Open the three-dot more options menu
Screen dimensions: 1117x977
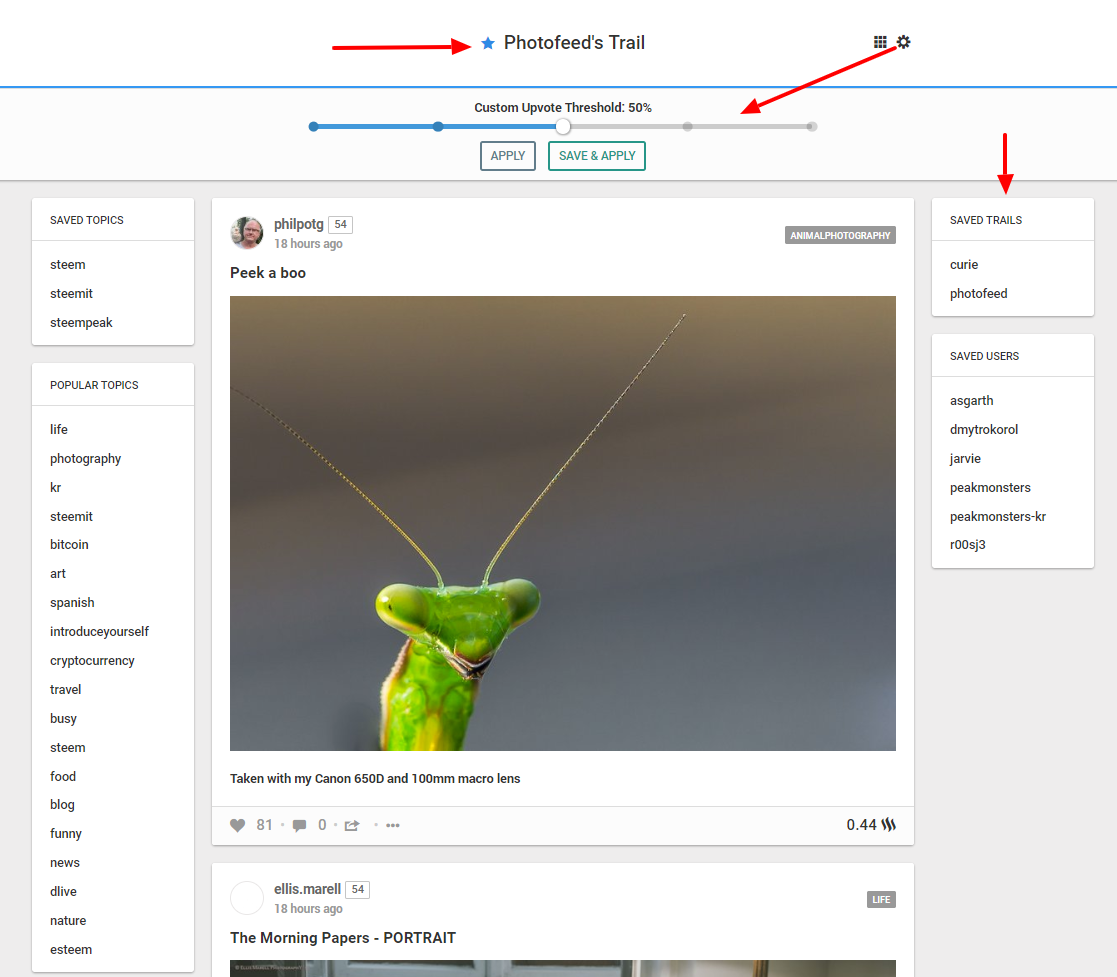[392, 825]
